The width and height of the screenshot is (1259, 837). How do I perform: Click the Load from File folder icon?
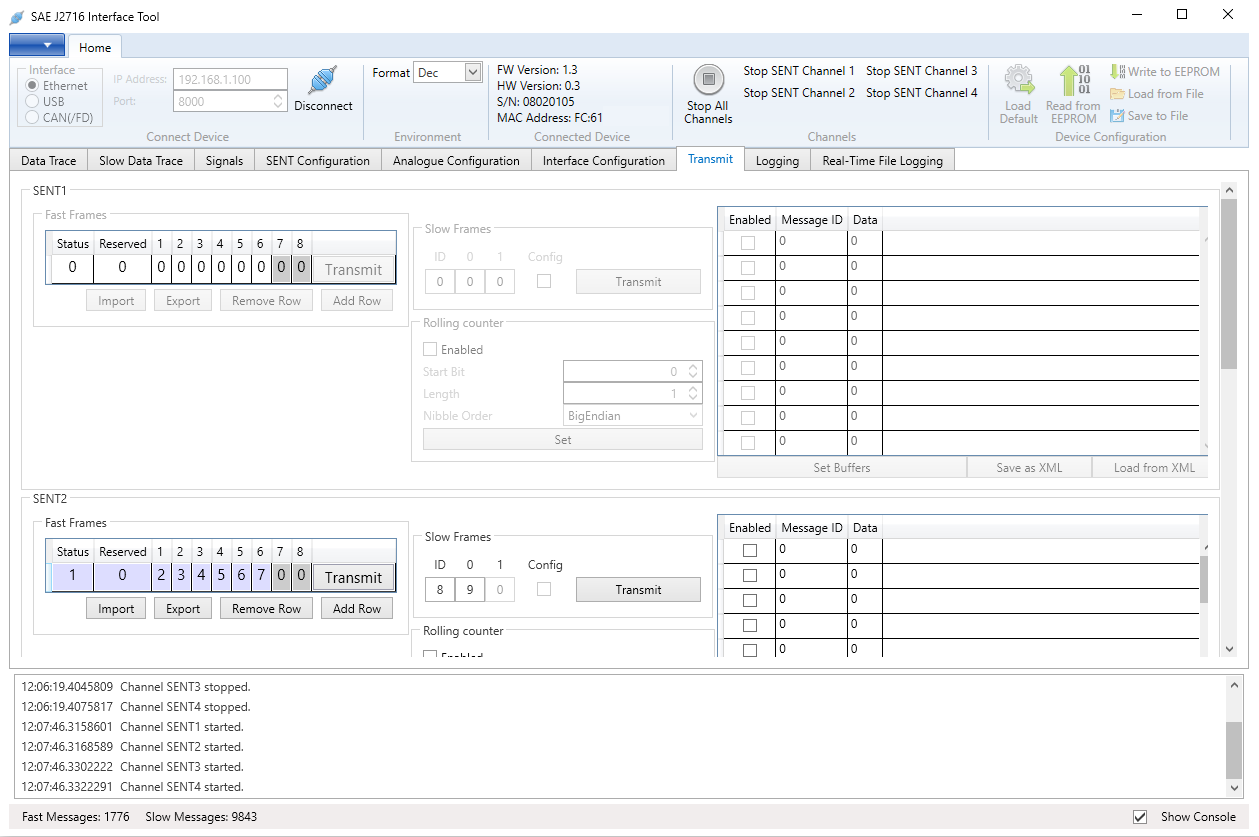point(1117,94)
